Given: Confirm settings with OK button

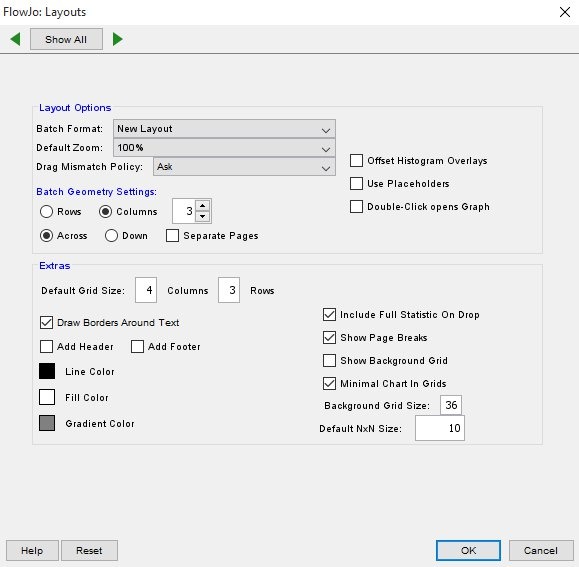Looking at the screenshot, I should (468, 551).
